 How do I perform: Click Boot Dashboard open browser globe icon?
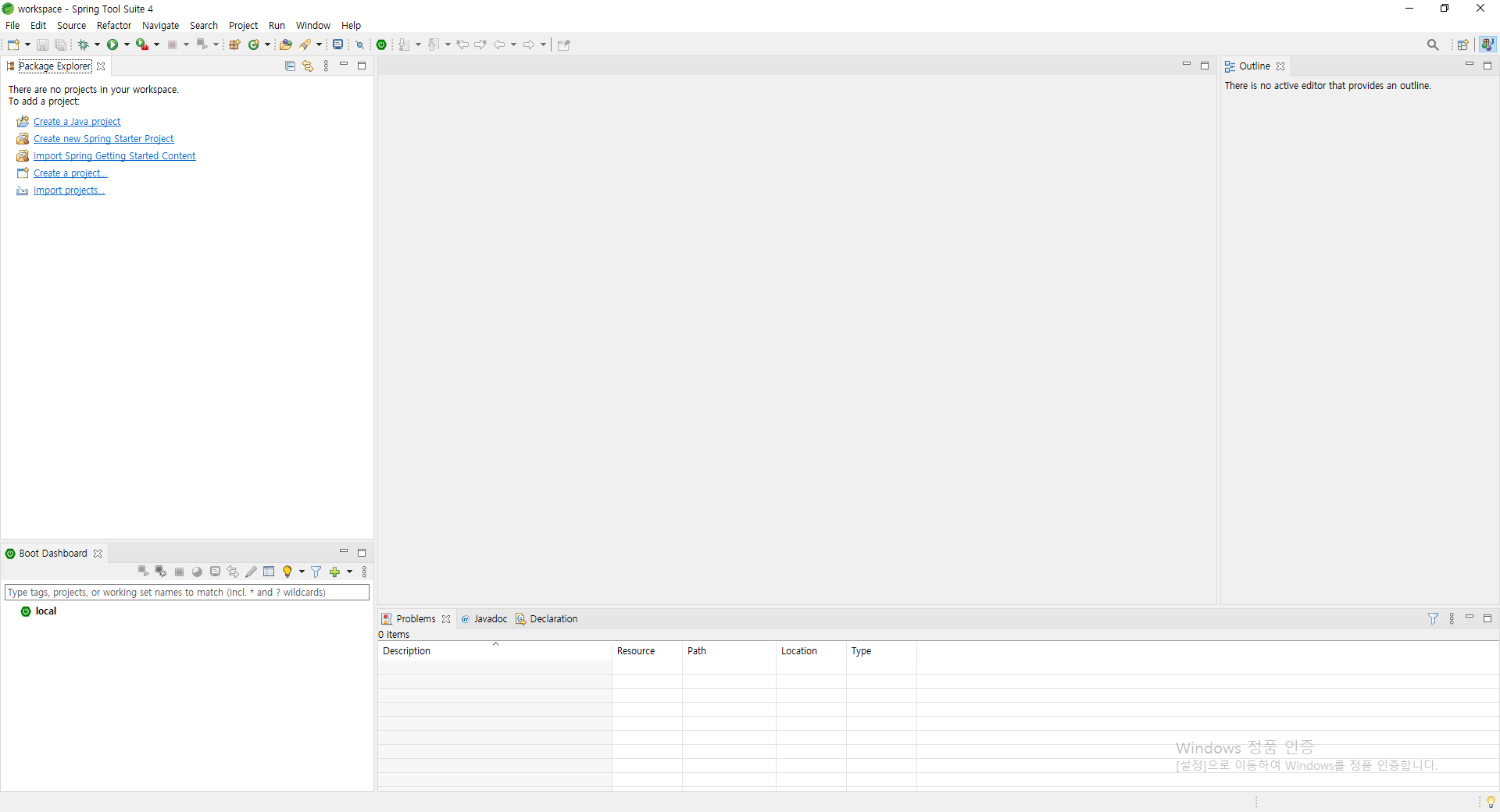(x=197, y=572)
